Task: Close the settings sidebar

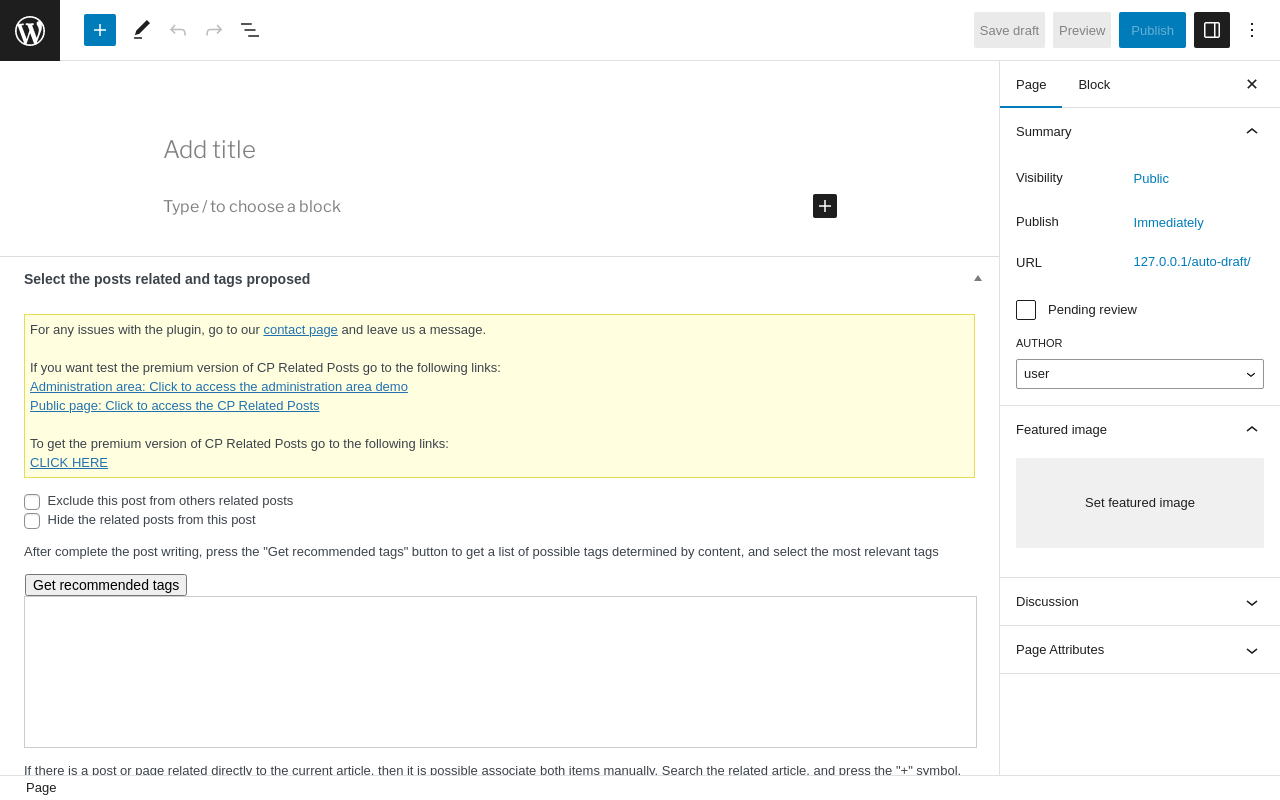Action: pyautogui.click(x=1252, y=84)
